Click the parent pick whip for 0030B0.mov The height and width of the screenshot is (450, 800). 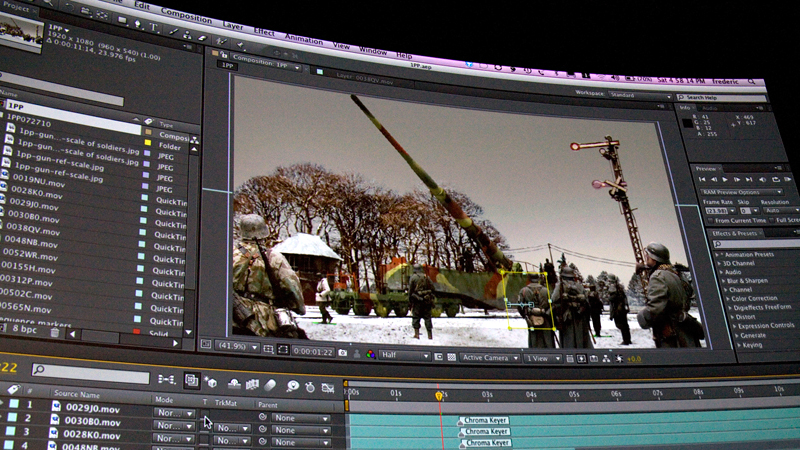(x=263, y=429)
